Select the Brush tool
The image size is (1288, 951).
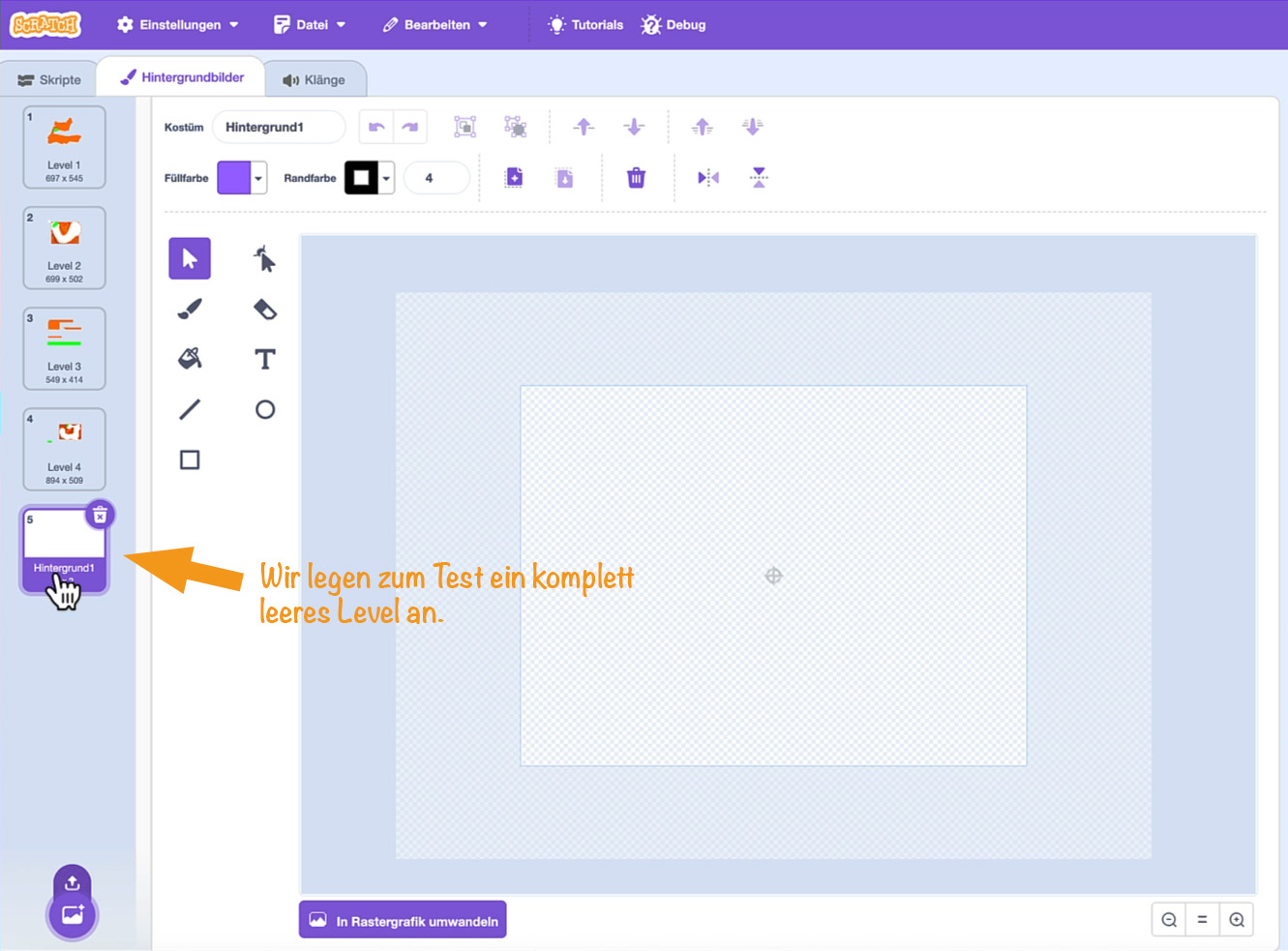190,309
